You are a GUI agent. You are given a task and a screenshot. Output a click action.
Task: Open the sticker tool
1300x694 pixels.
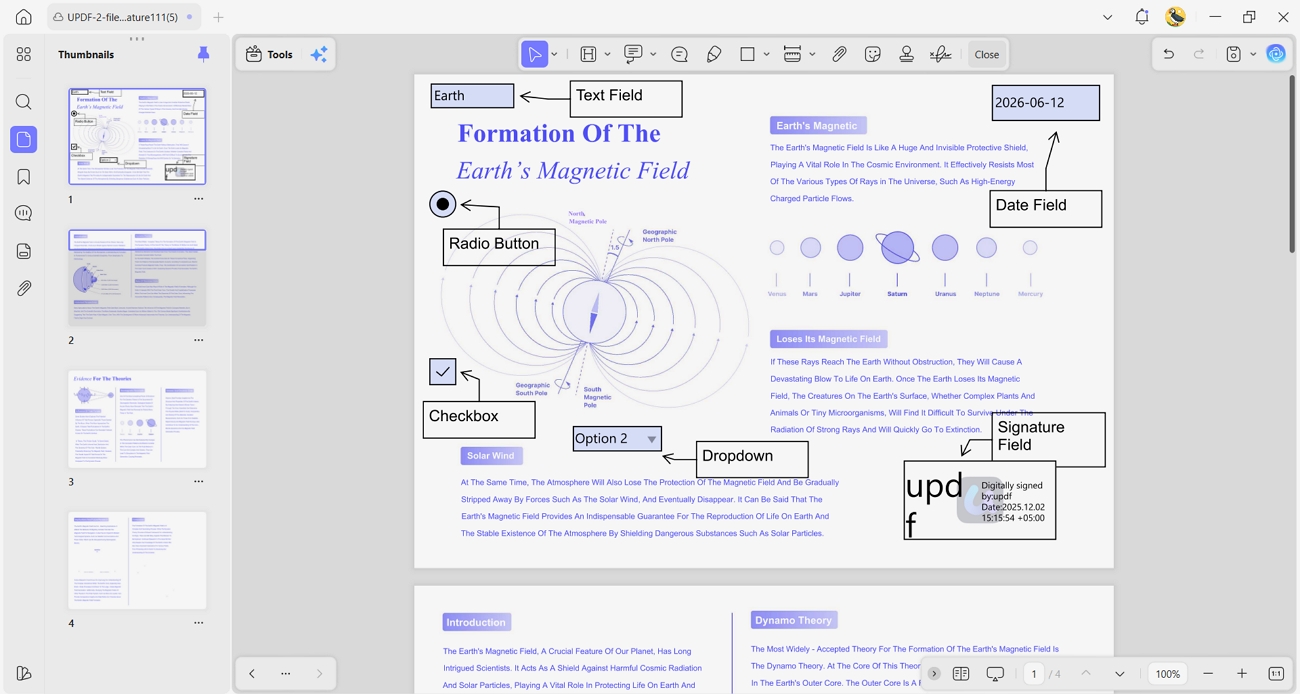[x=873, y=54]
